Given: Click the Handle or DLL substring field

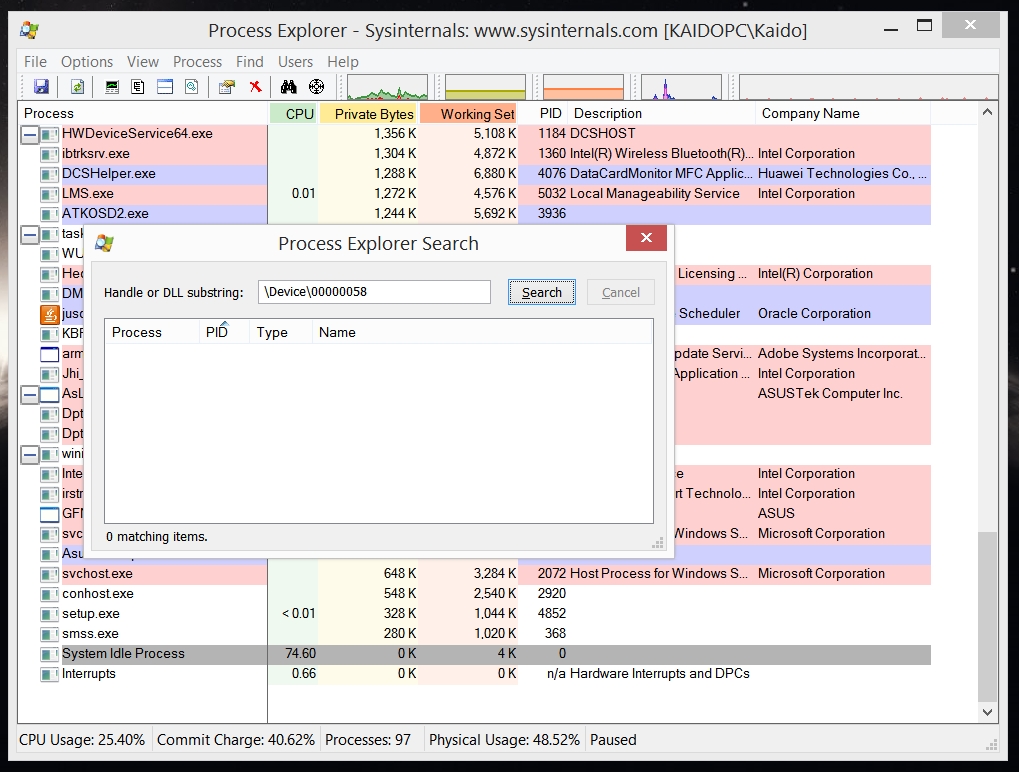Looking at the screenshot, I should [x=374, y=292].
